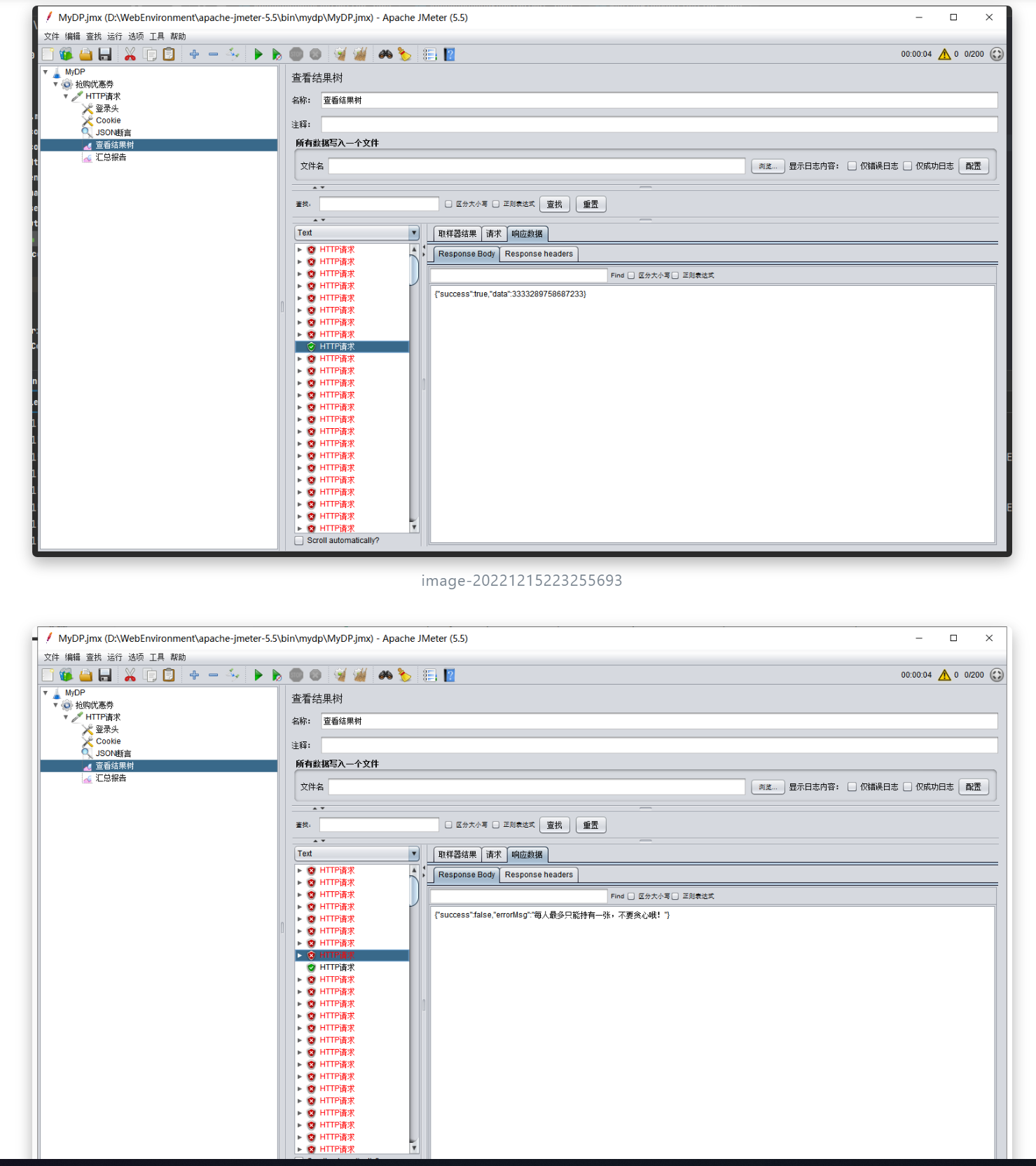The image size is (1036, 1166).
Task: Click Copy icon in lower JMeter window
Action: [150, 675]
